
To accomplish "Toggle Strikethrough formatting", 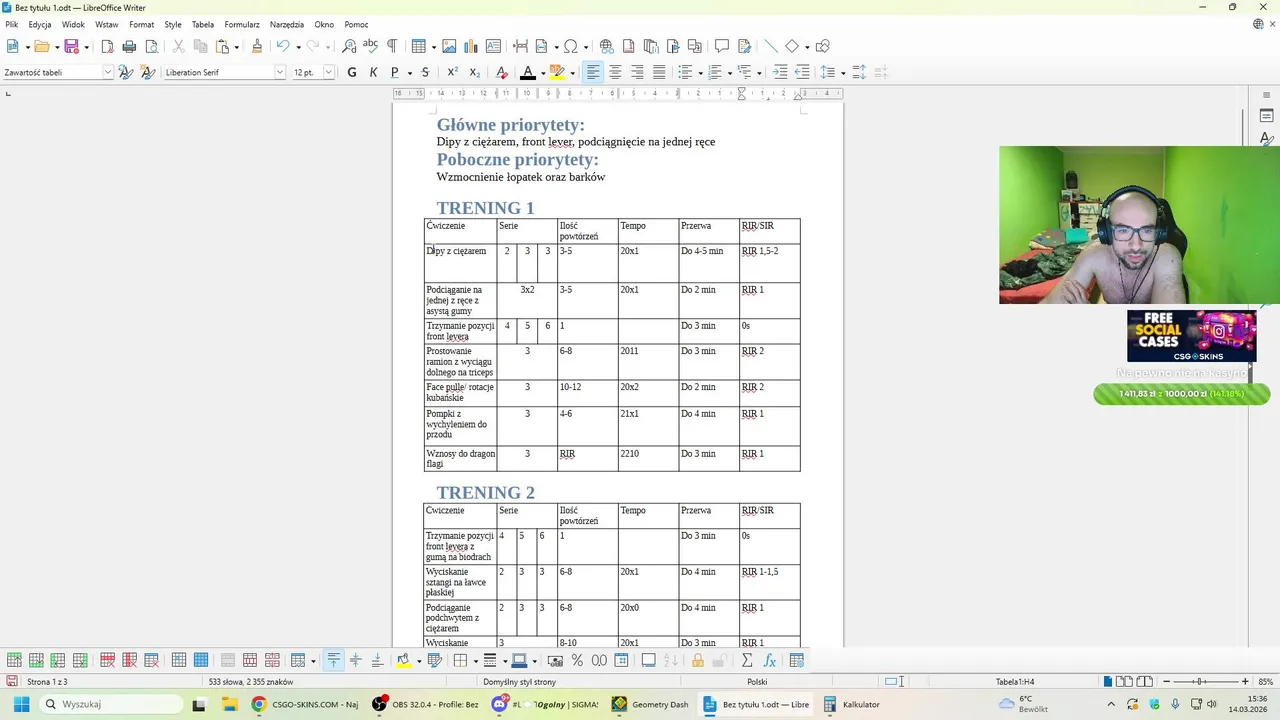I will 425,72.
